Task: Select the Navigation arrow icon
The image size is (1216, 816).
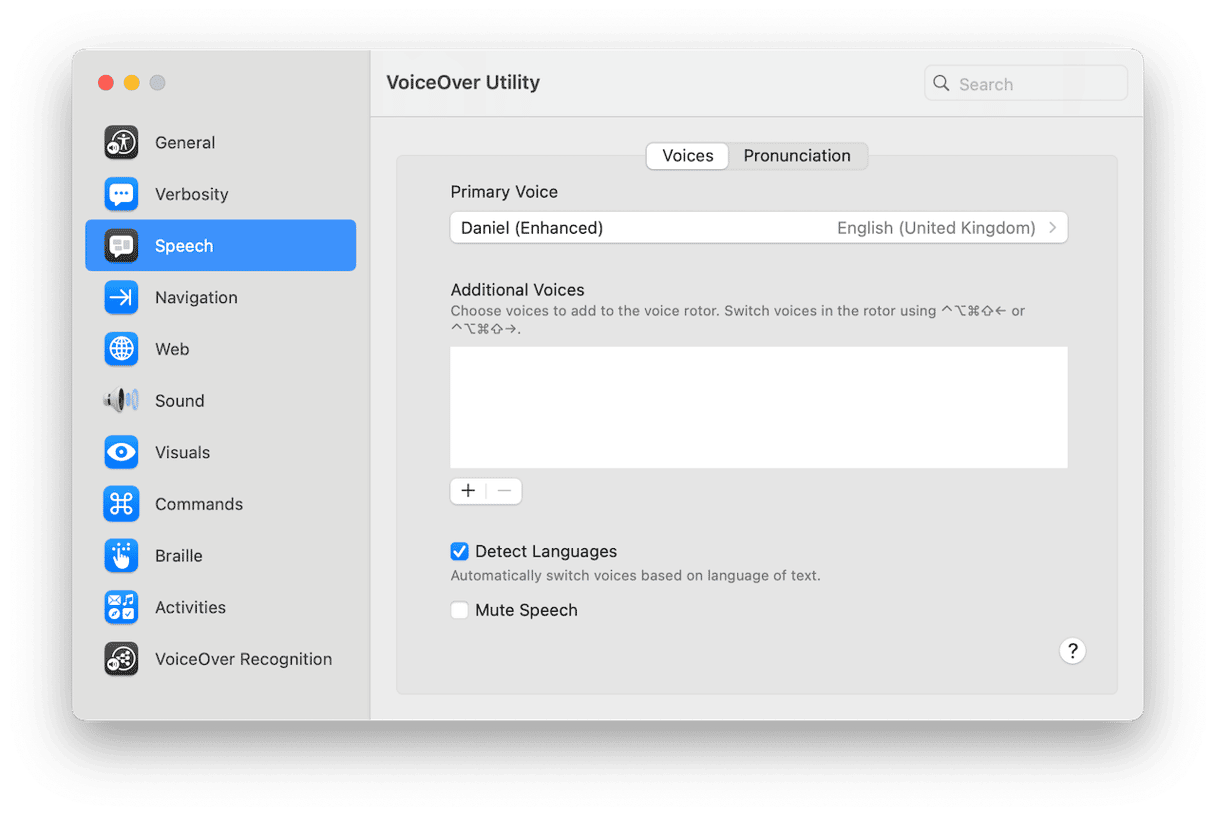Action: tap(121, 297)
